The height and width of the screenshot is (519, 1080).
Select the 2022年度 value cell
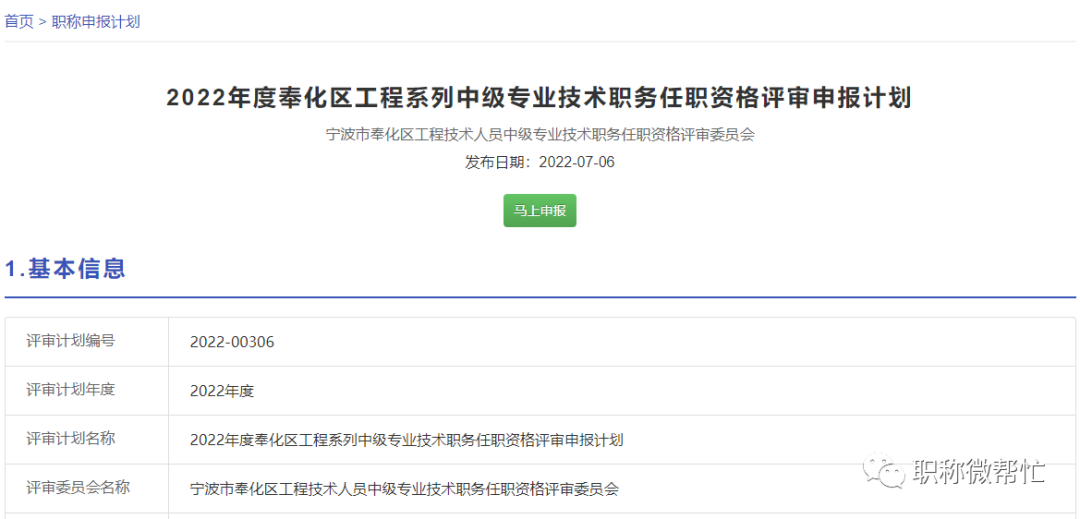622,391
